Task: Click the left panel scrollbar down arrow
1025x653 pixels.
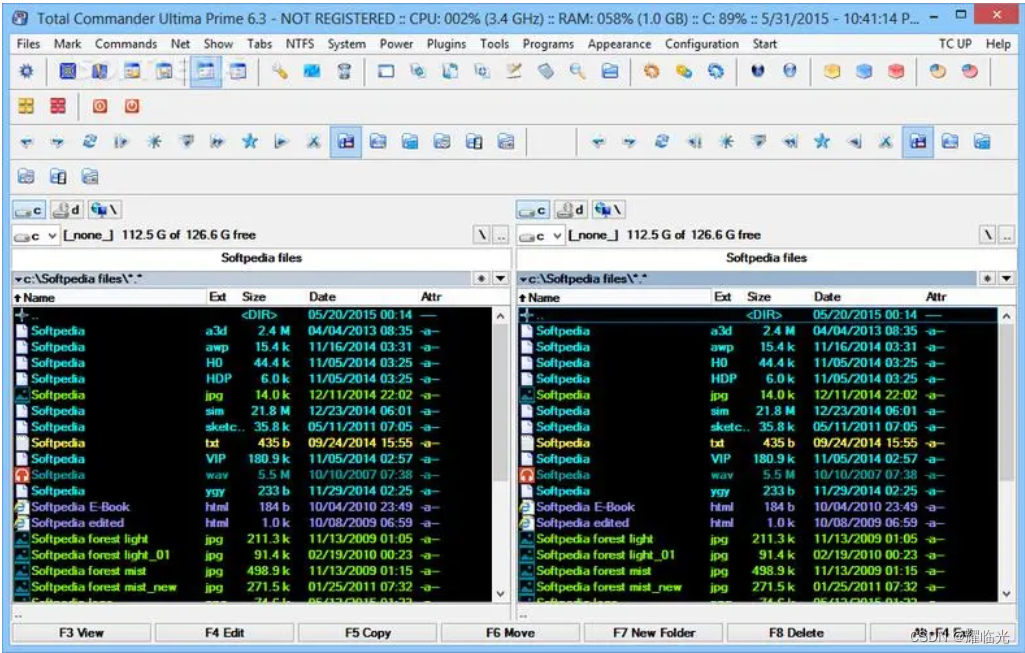Action: [500, 594]
